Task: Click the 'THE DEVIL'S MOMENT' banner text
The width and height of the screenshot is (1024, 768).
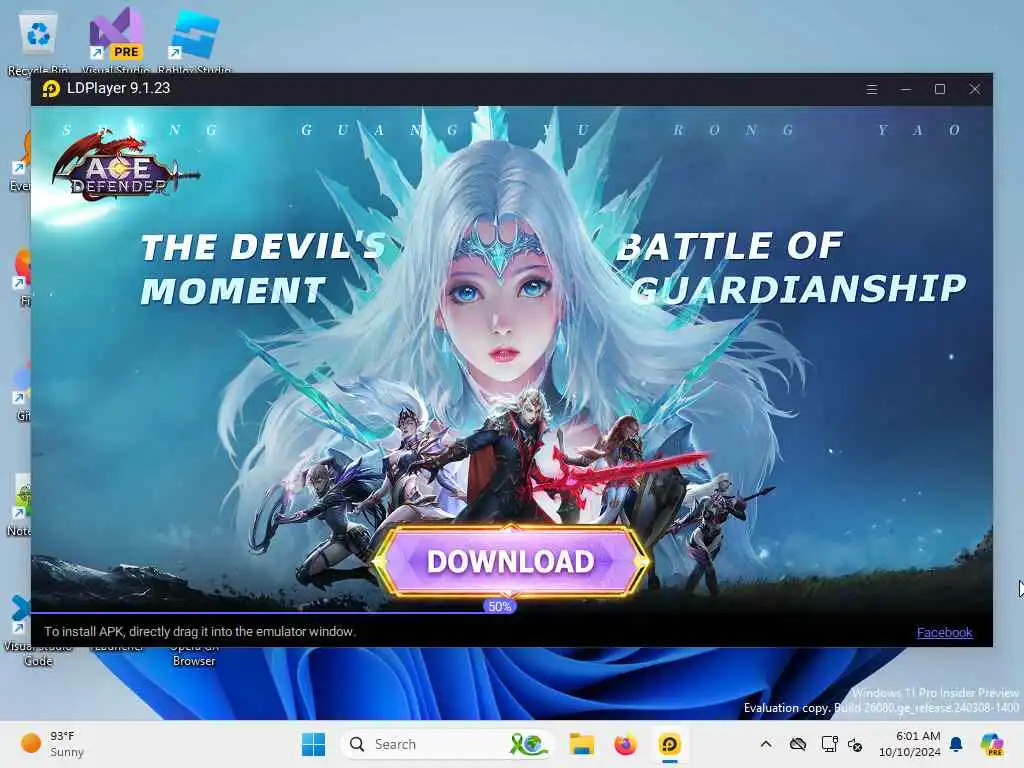Action: coord(264,268)
